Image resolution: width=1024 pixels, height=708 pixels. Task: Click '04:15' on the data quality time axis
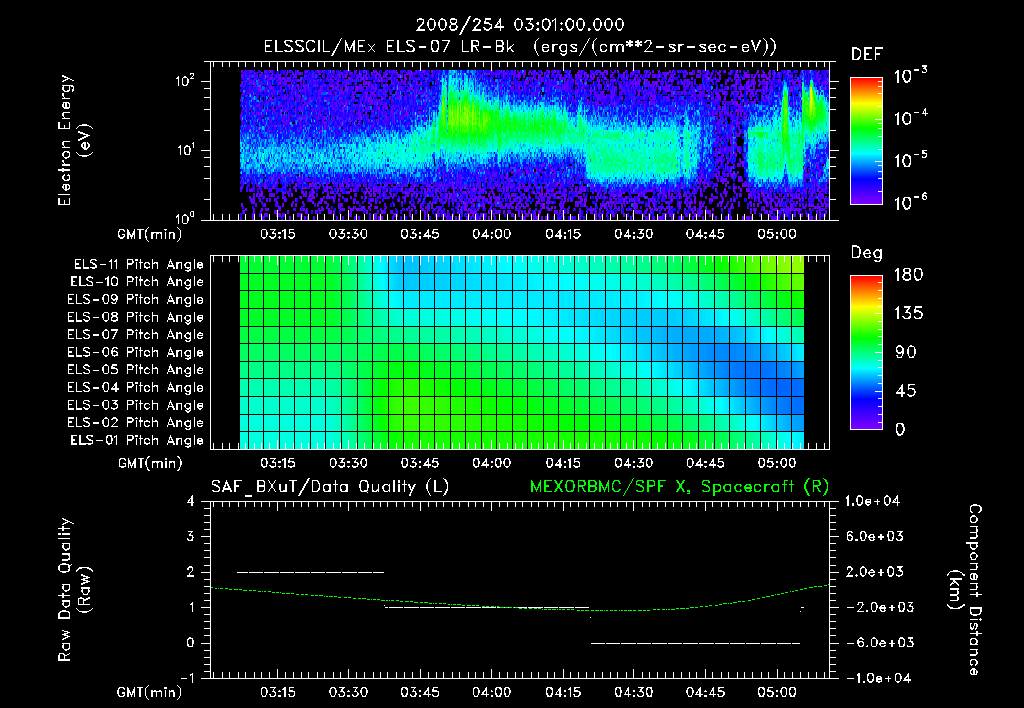coord(562,692)
